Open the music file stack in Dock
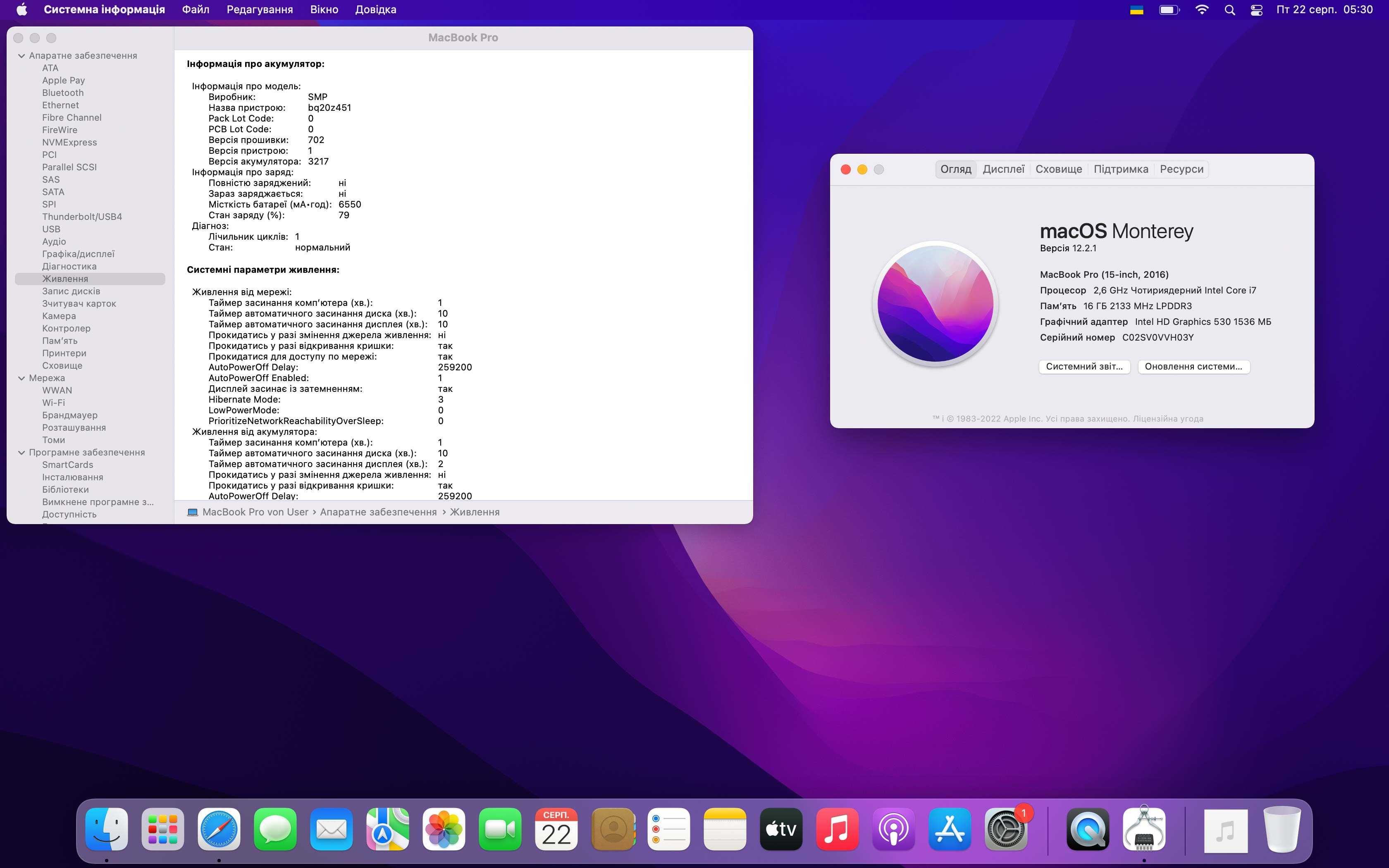Viewport: 1389px width, 868px height. (1226, 830)
